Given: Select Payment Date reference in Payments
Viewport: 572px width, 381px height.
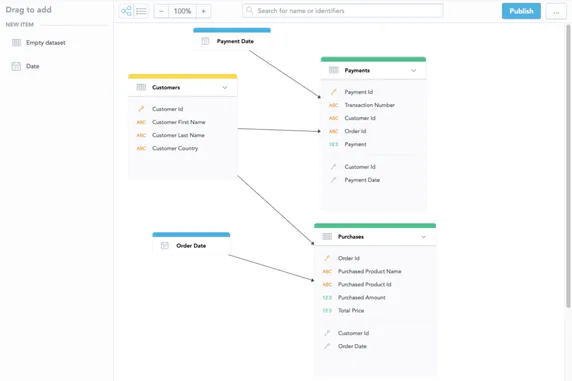Looking at the screenshot, I should (x=362, y=180).
